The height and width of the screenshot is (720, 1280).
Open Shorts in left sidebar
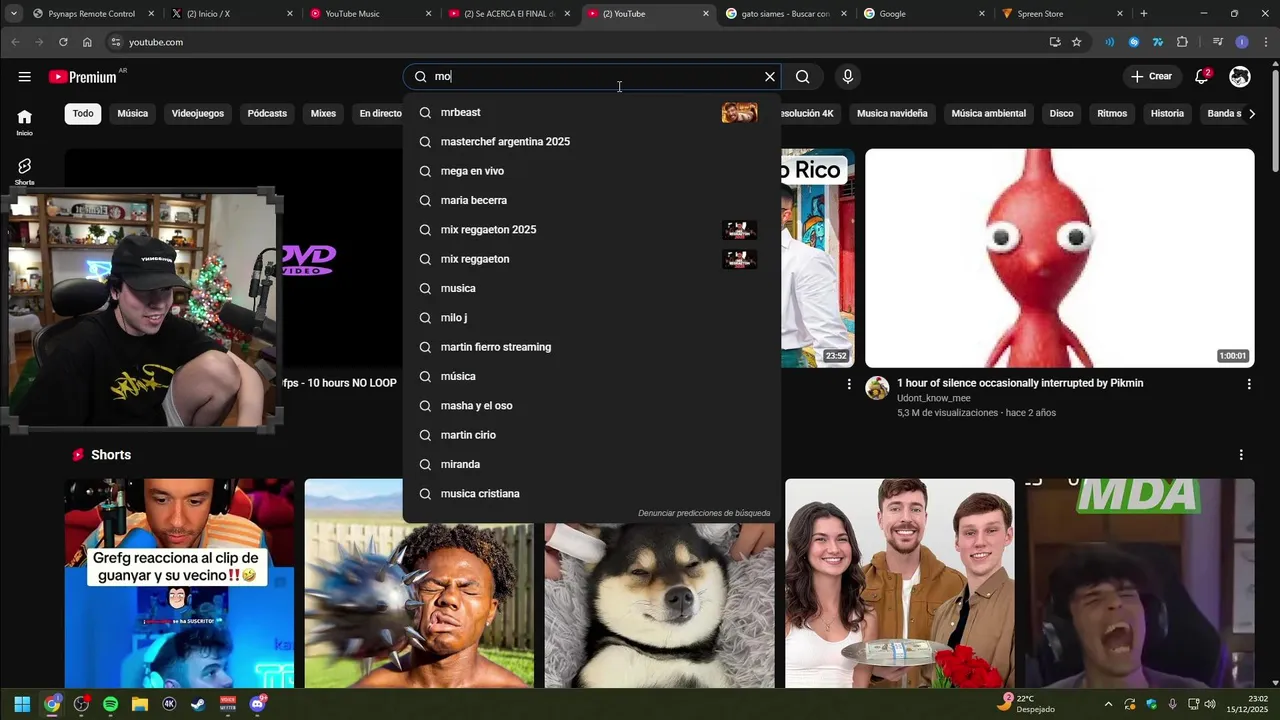click(x=24, y=171)
